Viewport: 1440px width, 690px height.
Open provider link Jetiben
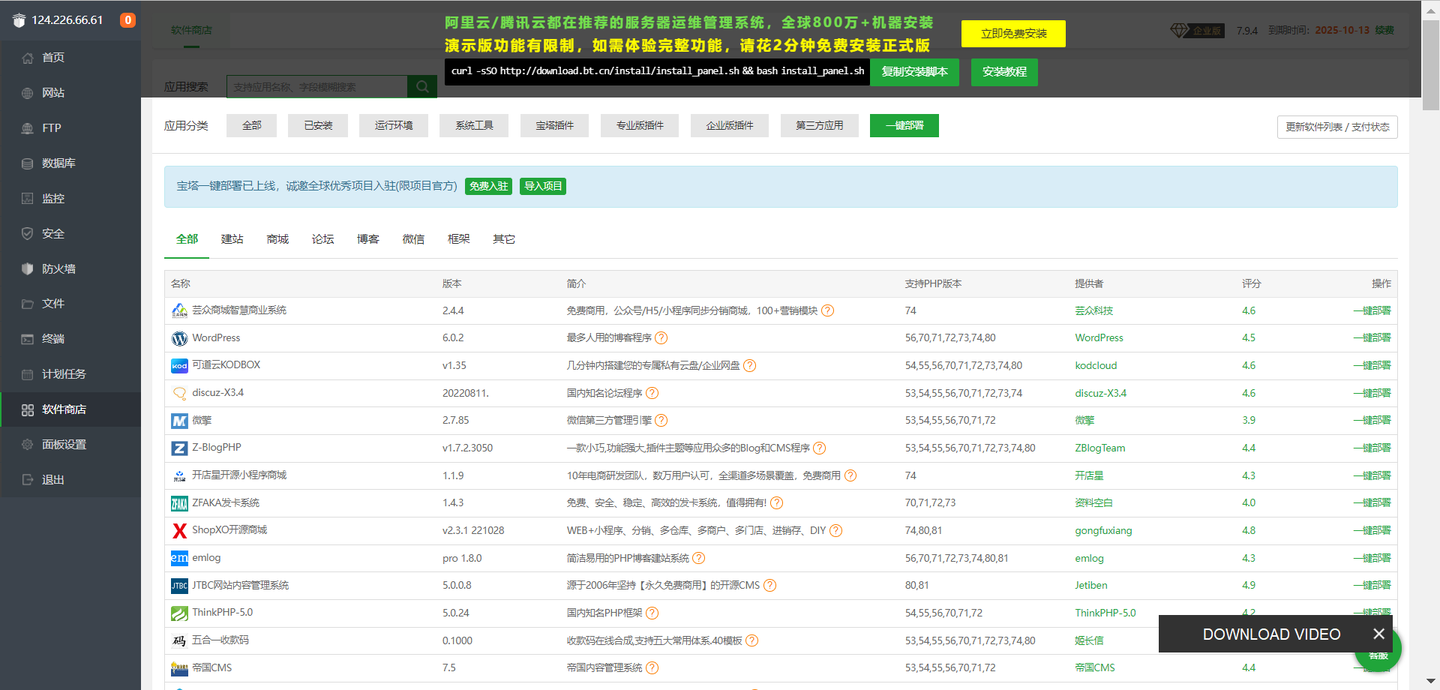point(1091,585)
